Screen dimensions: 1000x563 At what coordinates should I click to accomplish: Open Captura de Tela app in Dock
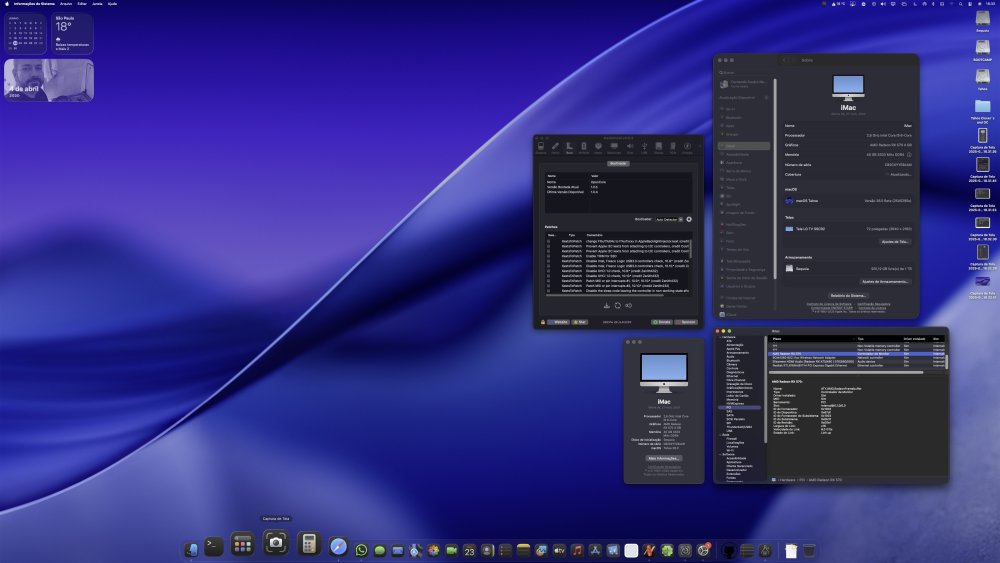coord(276,543)
